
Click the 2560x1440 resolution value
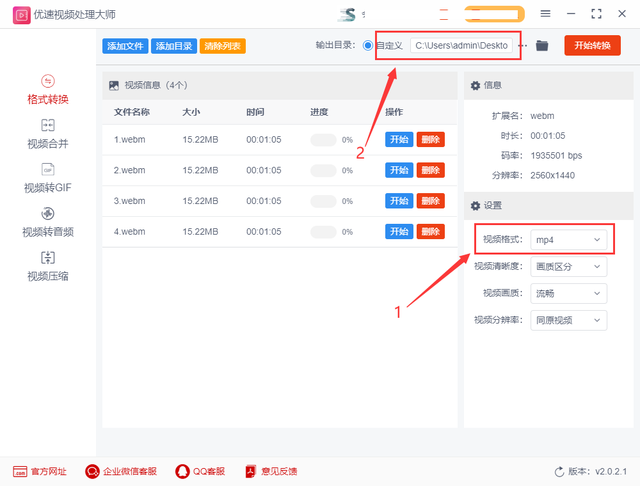click(x=552, y=175)
